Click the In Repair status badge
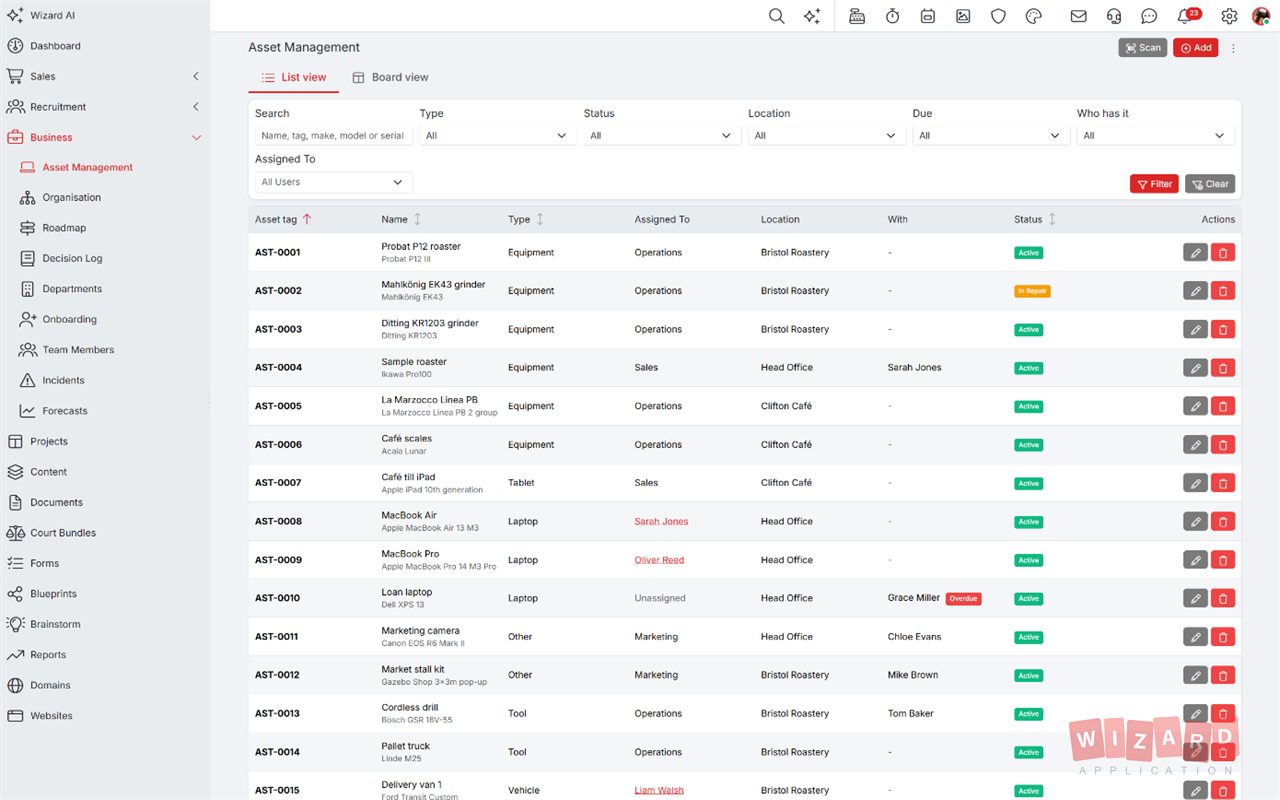This screenshot has width=1280, height=800. click(x=1032, y=291)
